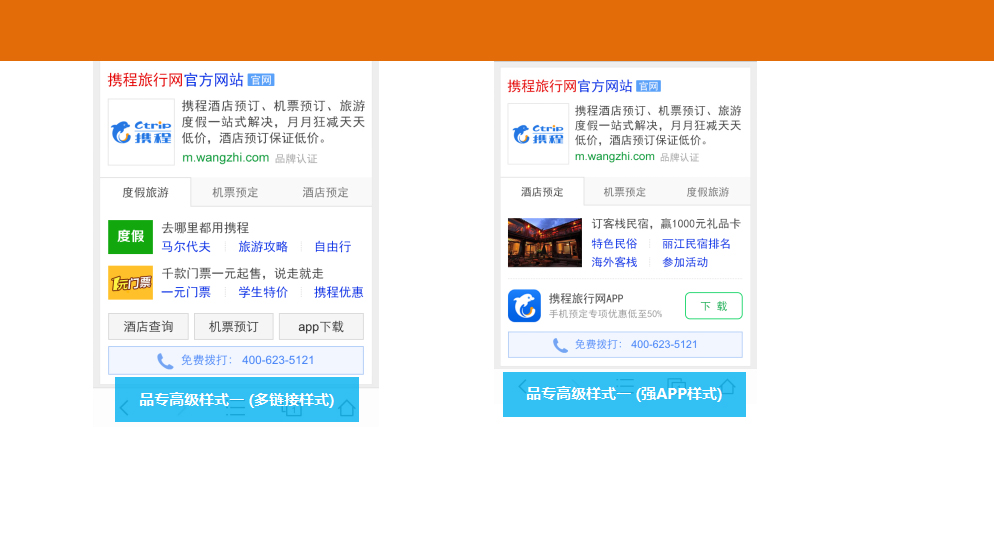This screenshot has width=994, height=559.
Task: Click the text 千款门票一元起售，说走就走
Action: pos(243,273)
